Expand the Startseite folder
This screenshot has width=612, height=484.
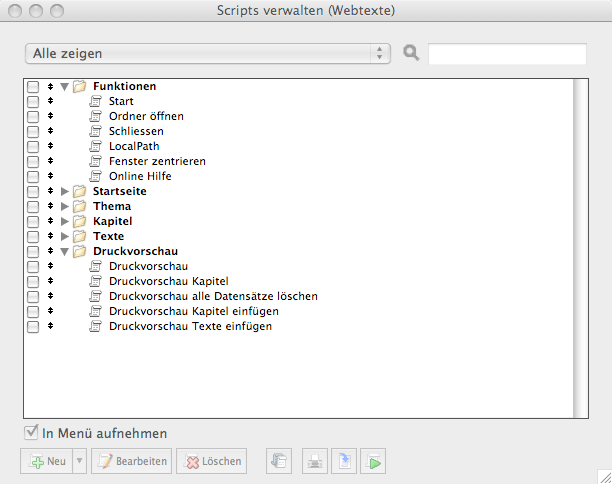pyautogui.click(x=65, y=191)
